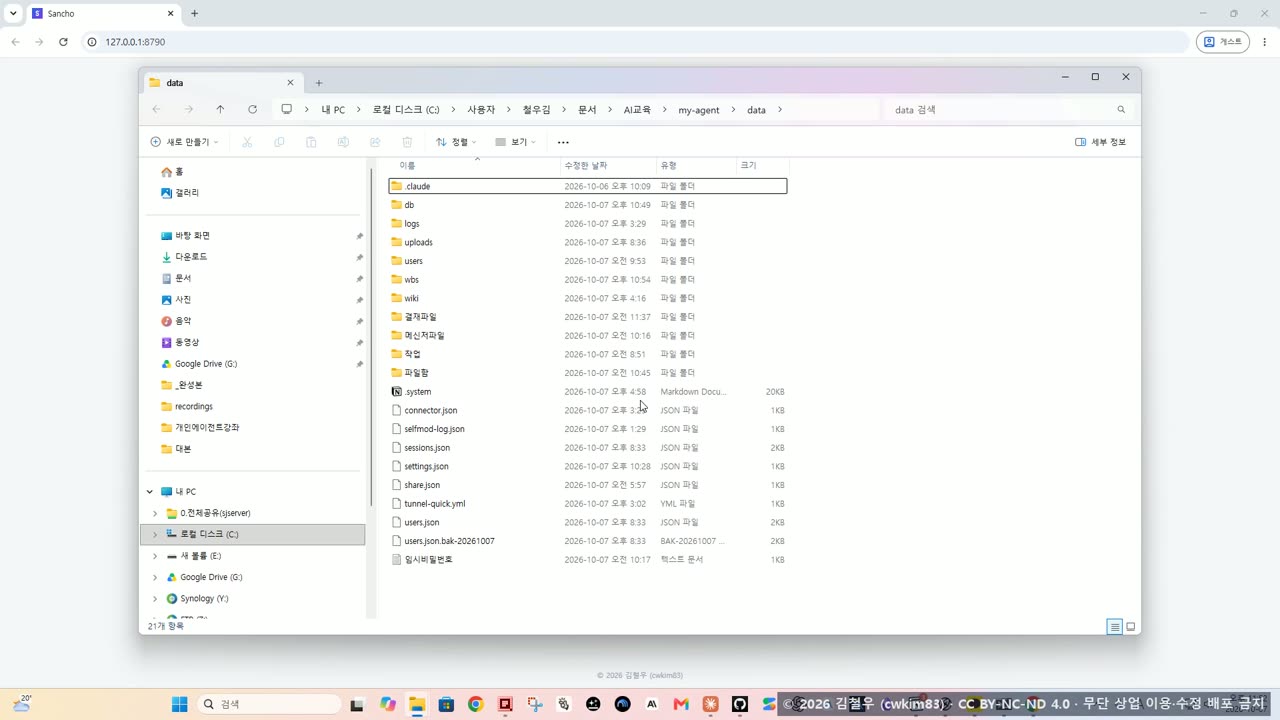Open the browser three-dot menu
This screenshot has height=720, width=1280.
pyautogui.click(x=1264, y=42)
